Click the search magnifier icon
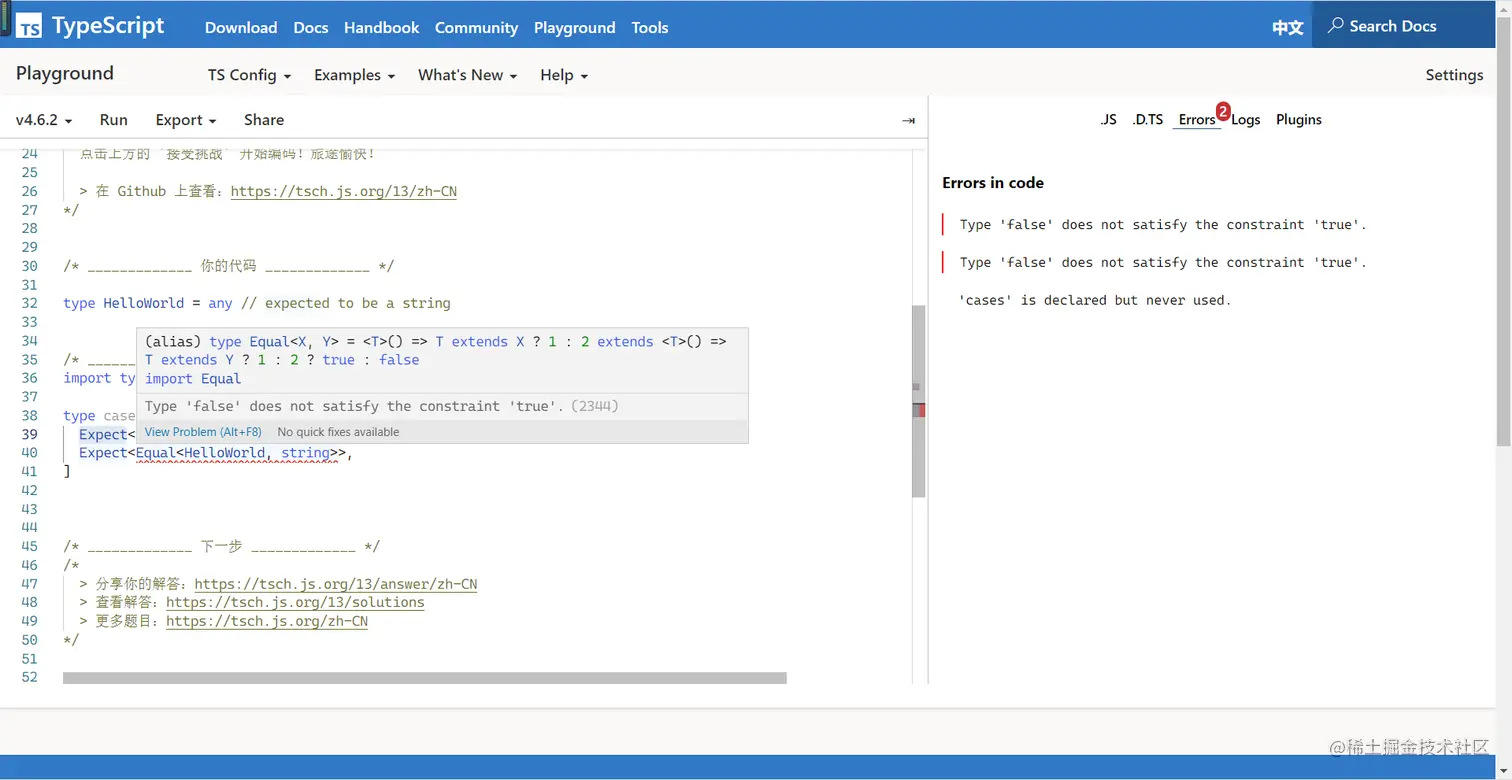1512x780 pixels. pyautogui.click(x=1335, y=26)
